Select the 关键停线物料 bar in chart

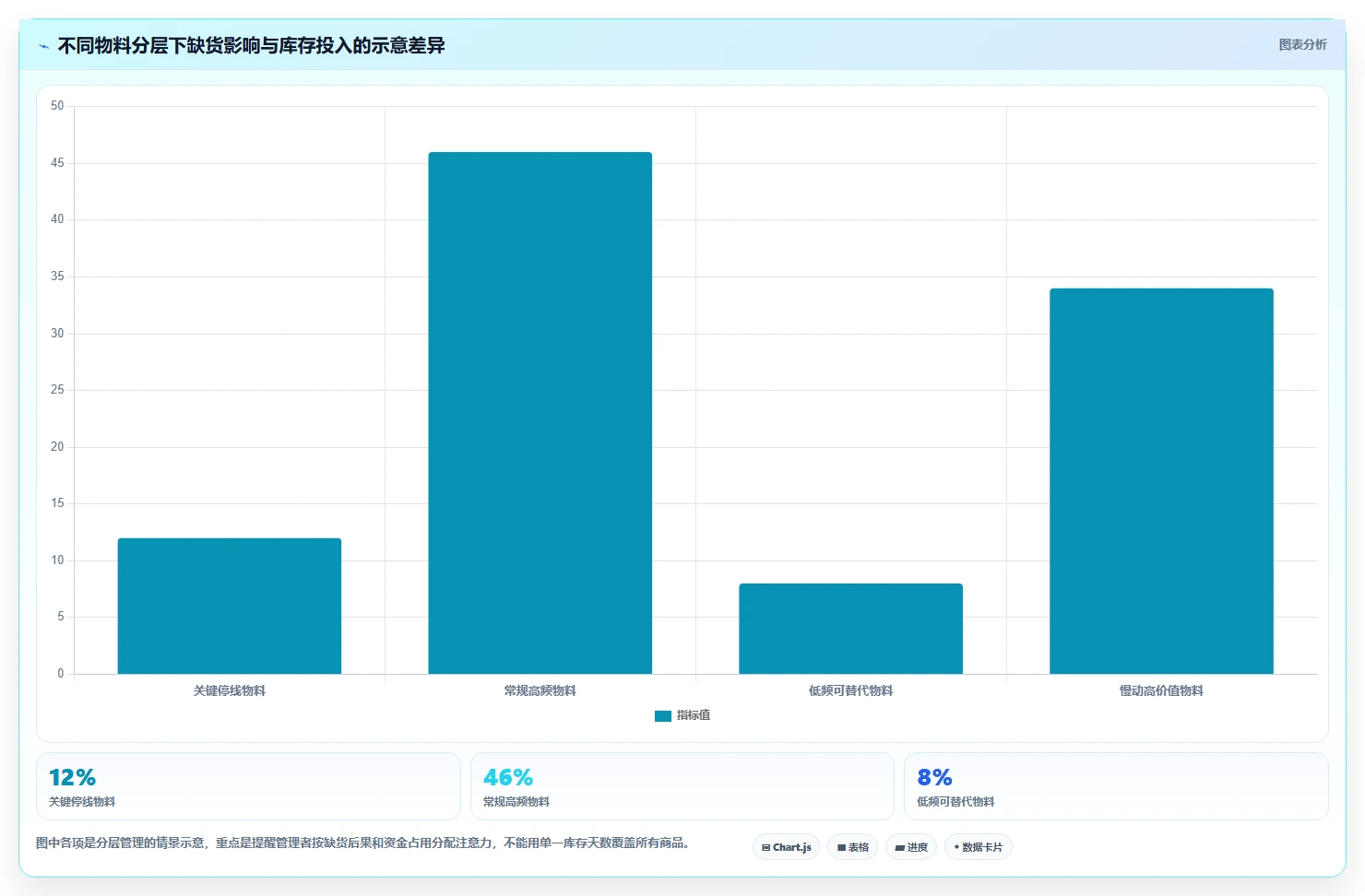(230, 606)
